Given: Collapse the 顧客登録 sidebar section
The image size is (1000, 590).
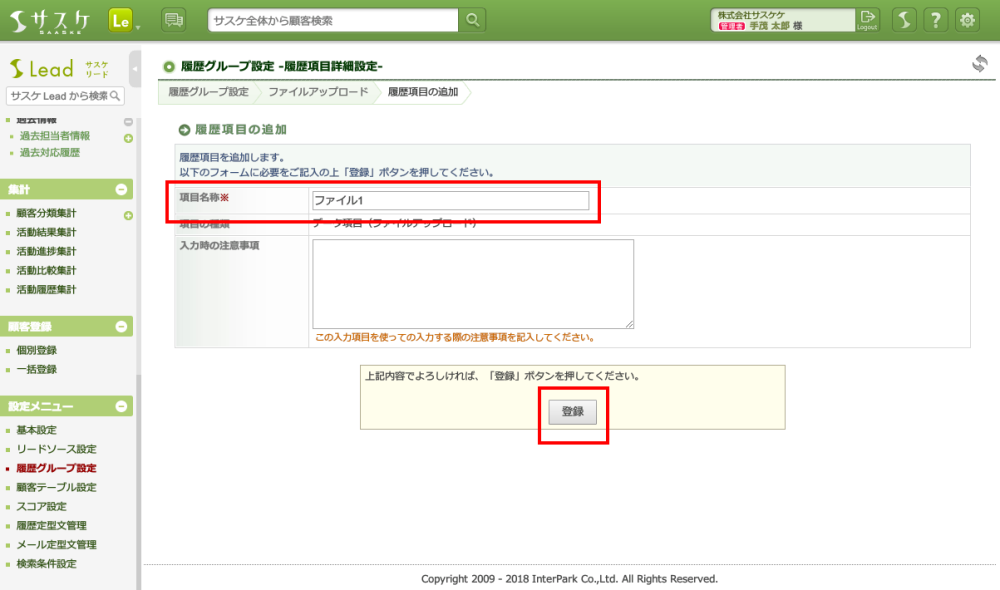Looking at the screenshot, I should click(x=122, y=326).
